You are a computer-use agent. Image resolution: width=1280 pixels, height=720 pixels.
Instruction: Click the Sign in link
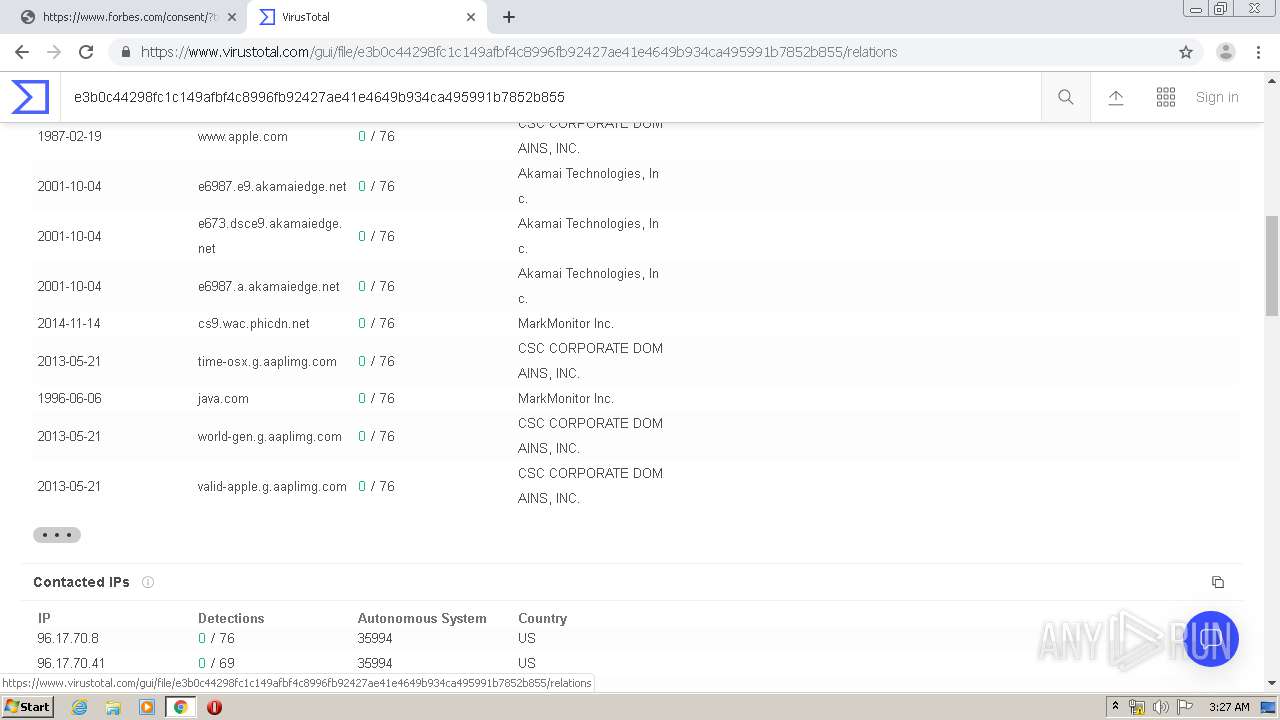point(1217,97)
